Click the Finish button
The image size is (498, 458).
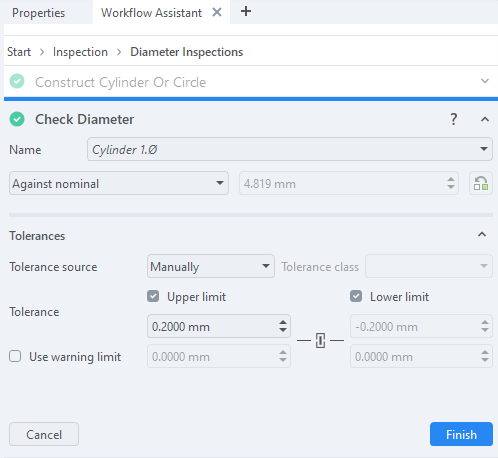(461, 434)
